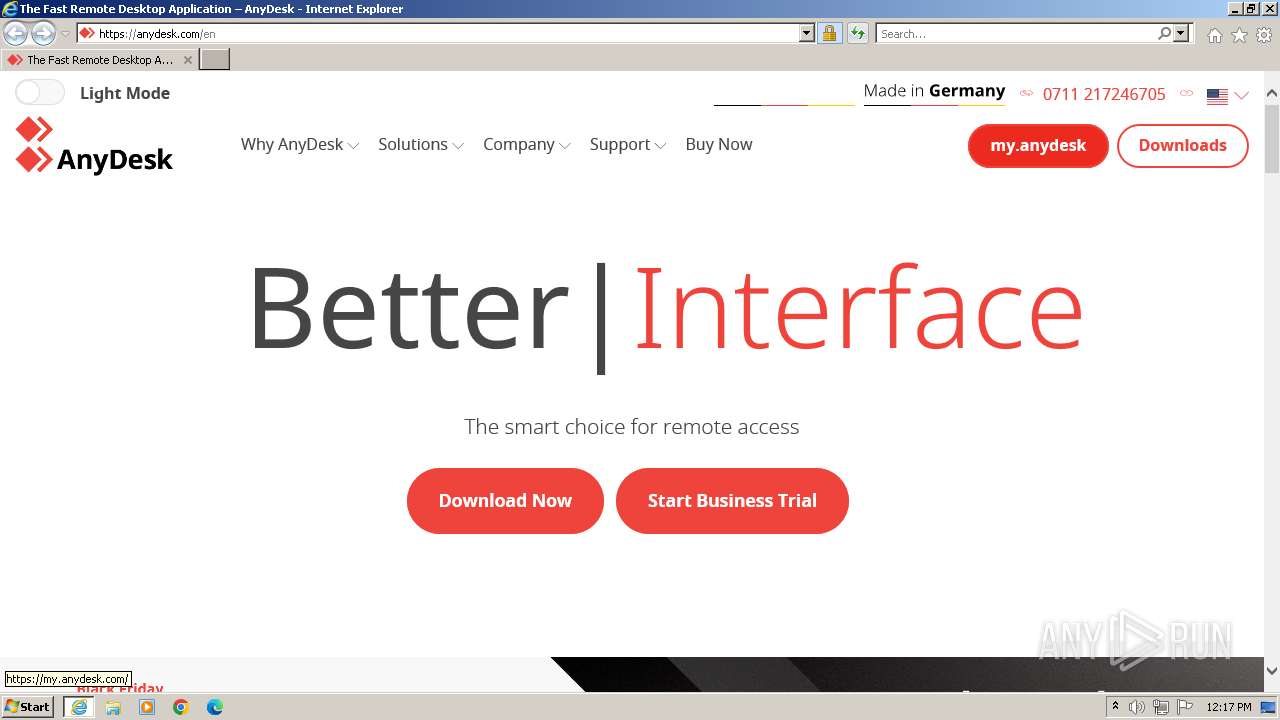Click the IE back arrow button
The height and width of the screenshot is (720, 1280).
tap(15, 34)
